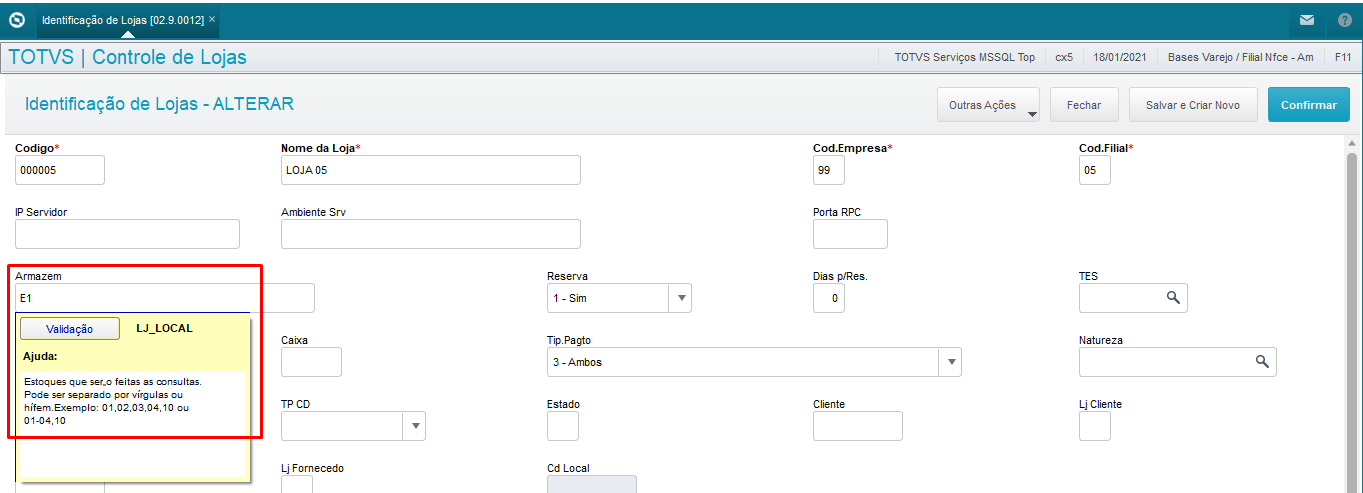Click the Ambiente Srv input field
Viewport: 1363px width, 493px height.
[x=431, y=234]
